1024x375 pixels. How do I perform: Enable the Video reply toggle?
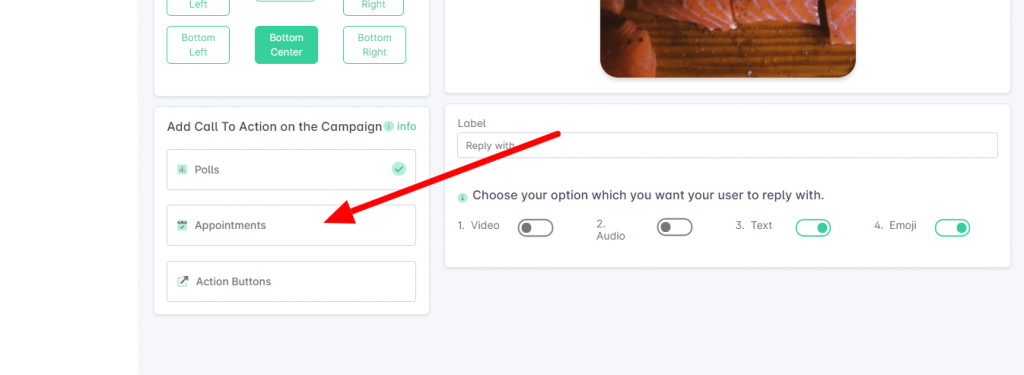(x=536, y=227)
